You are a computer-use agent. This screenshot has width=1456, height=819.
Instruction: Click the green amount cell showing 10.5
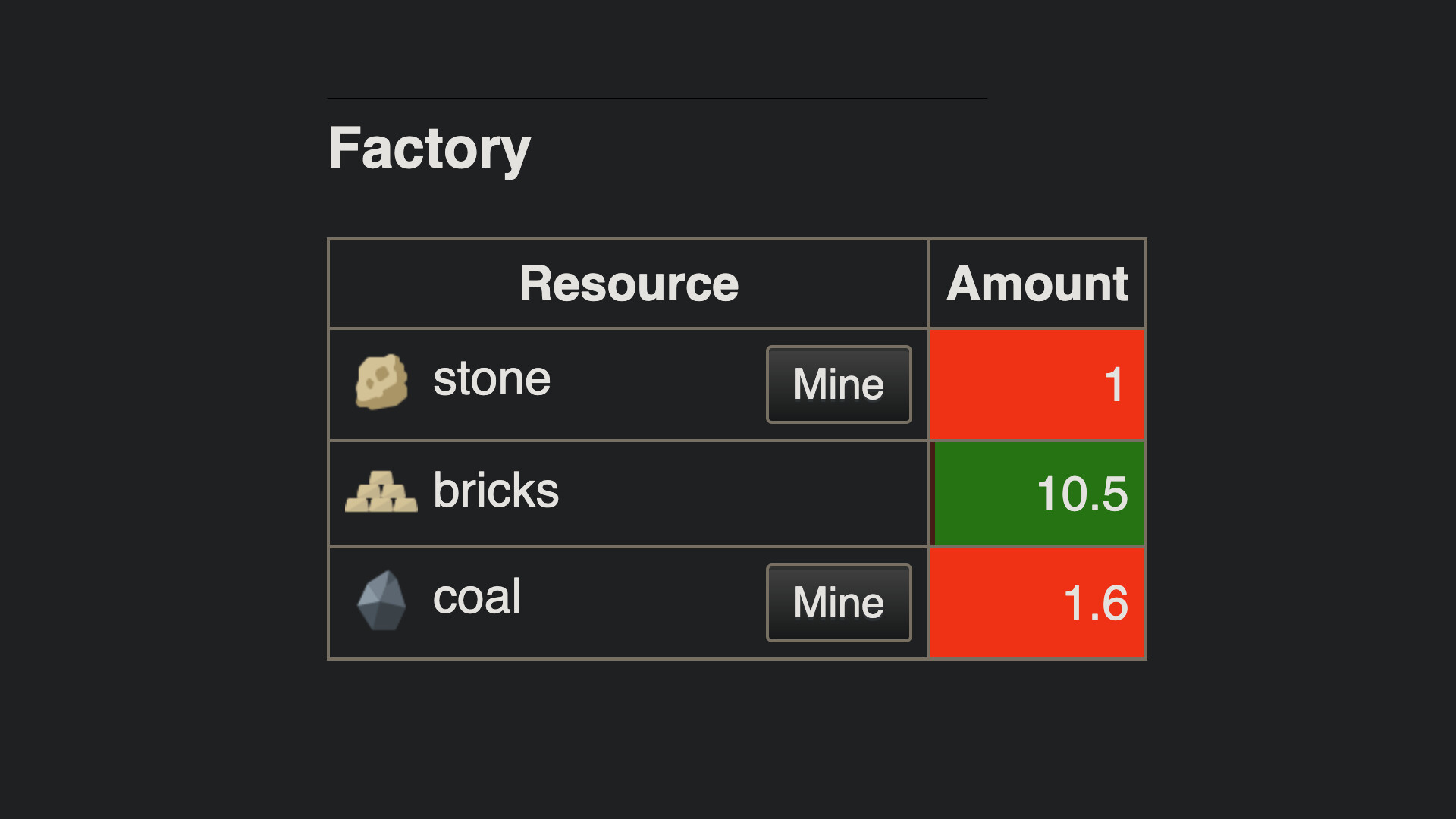click(x=1037, y=493)
